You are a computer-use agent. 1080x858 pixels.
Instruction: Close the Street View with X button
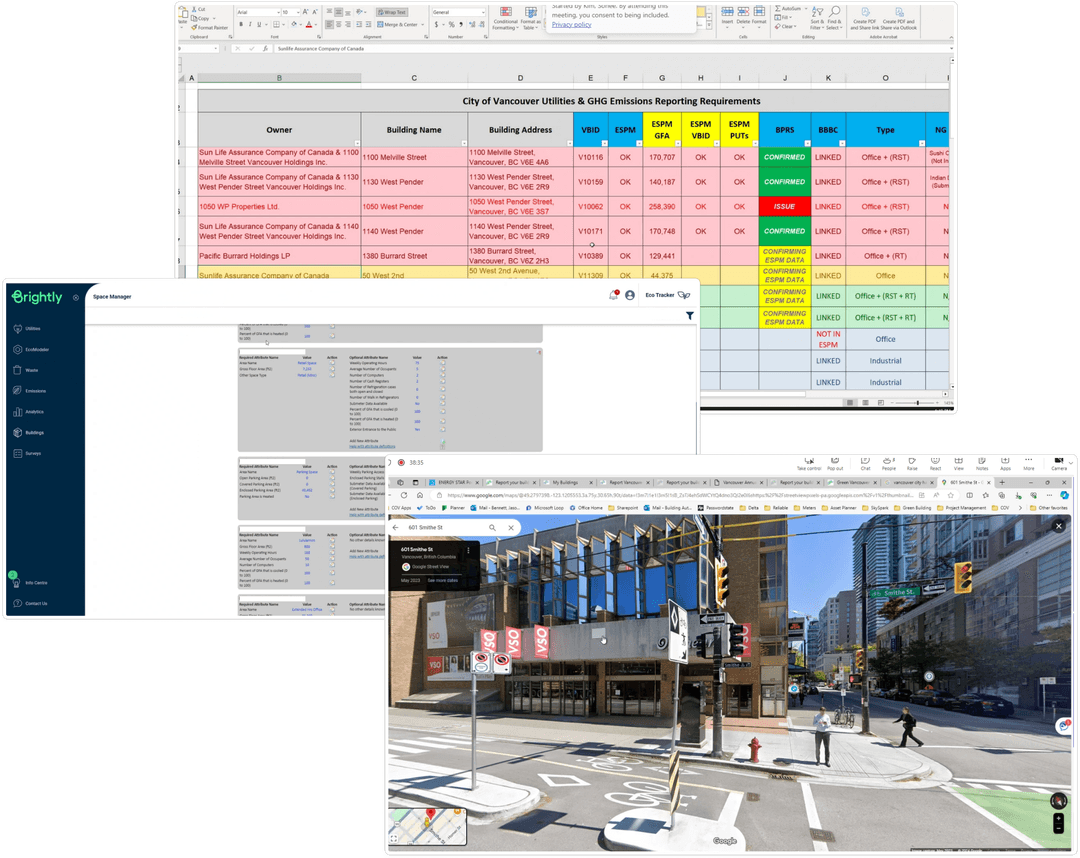point(1059,526)
